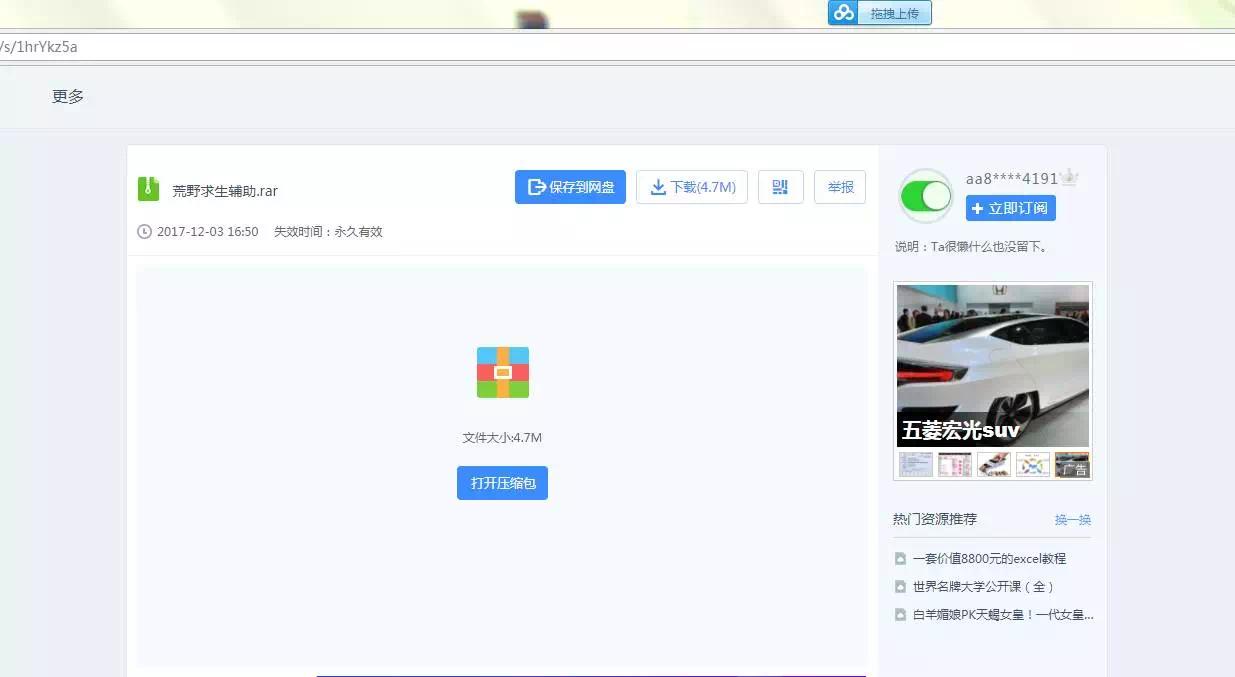1235x677 pixels.
Task: Click the Baidu Netdisk logo icon
Action: pyautogui.click(x=841, y=12)
